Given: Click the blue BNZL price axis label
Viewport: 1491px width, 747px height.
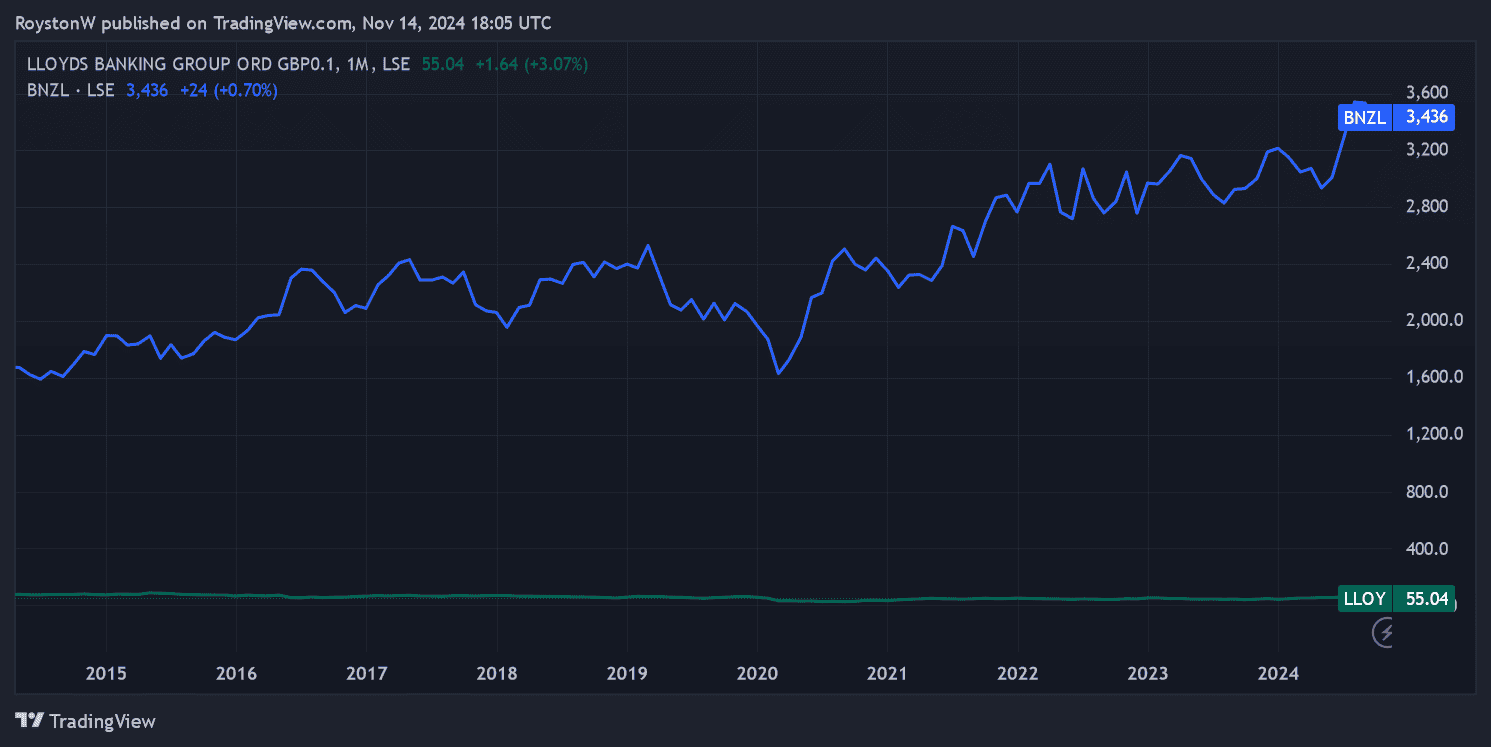Looking at the screenshot, I should [x=1364, y=118].
